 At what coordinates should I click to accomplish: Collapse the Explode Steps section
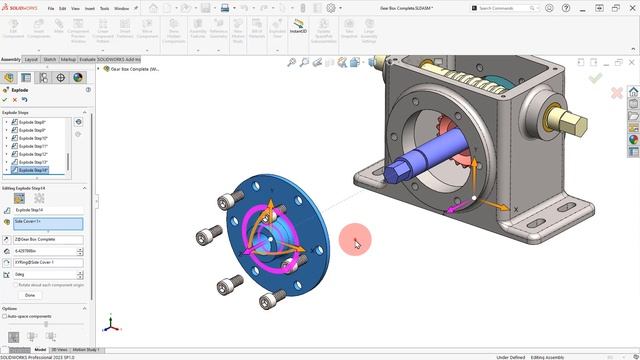(x=84, y=112)
